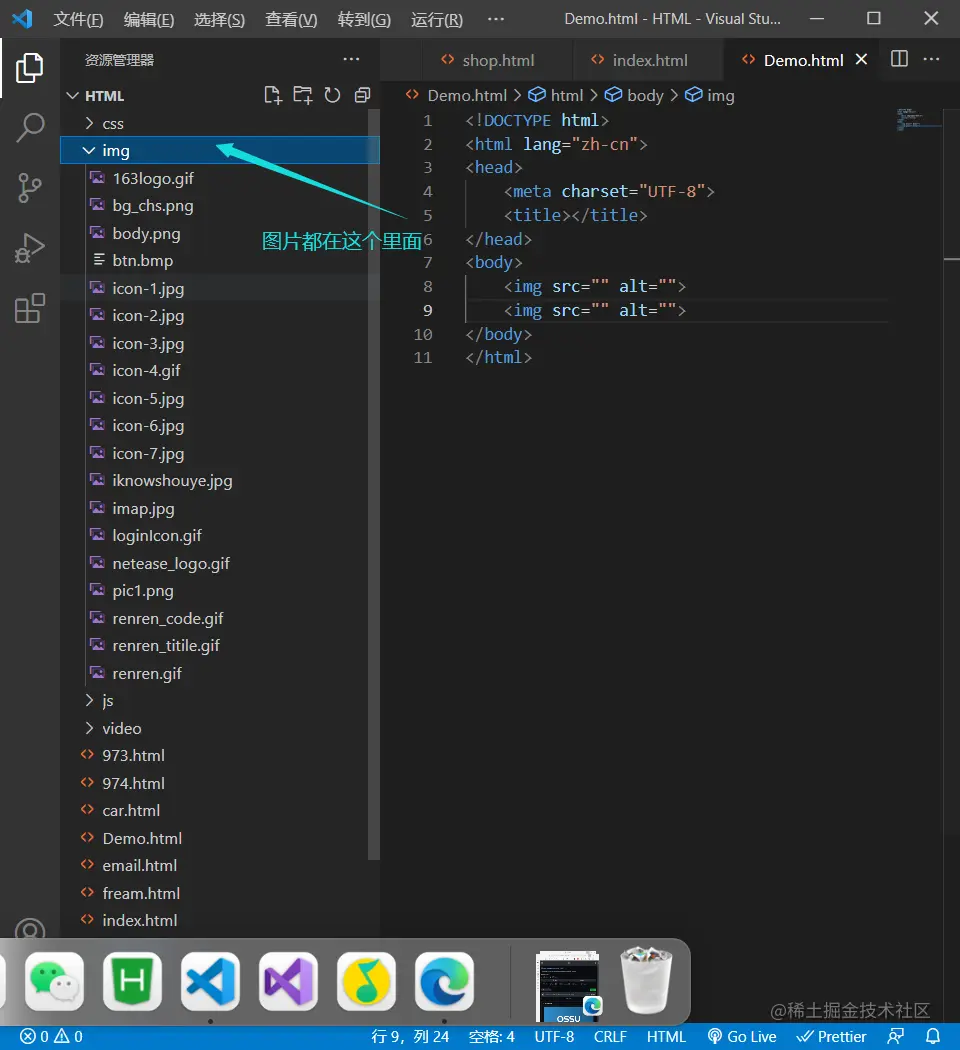Screen dimensions: 960x1050
Task: Open the Search view in activity bar
Action: coord(29,127)
